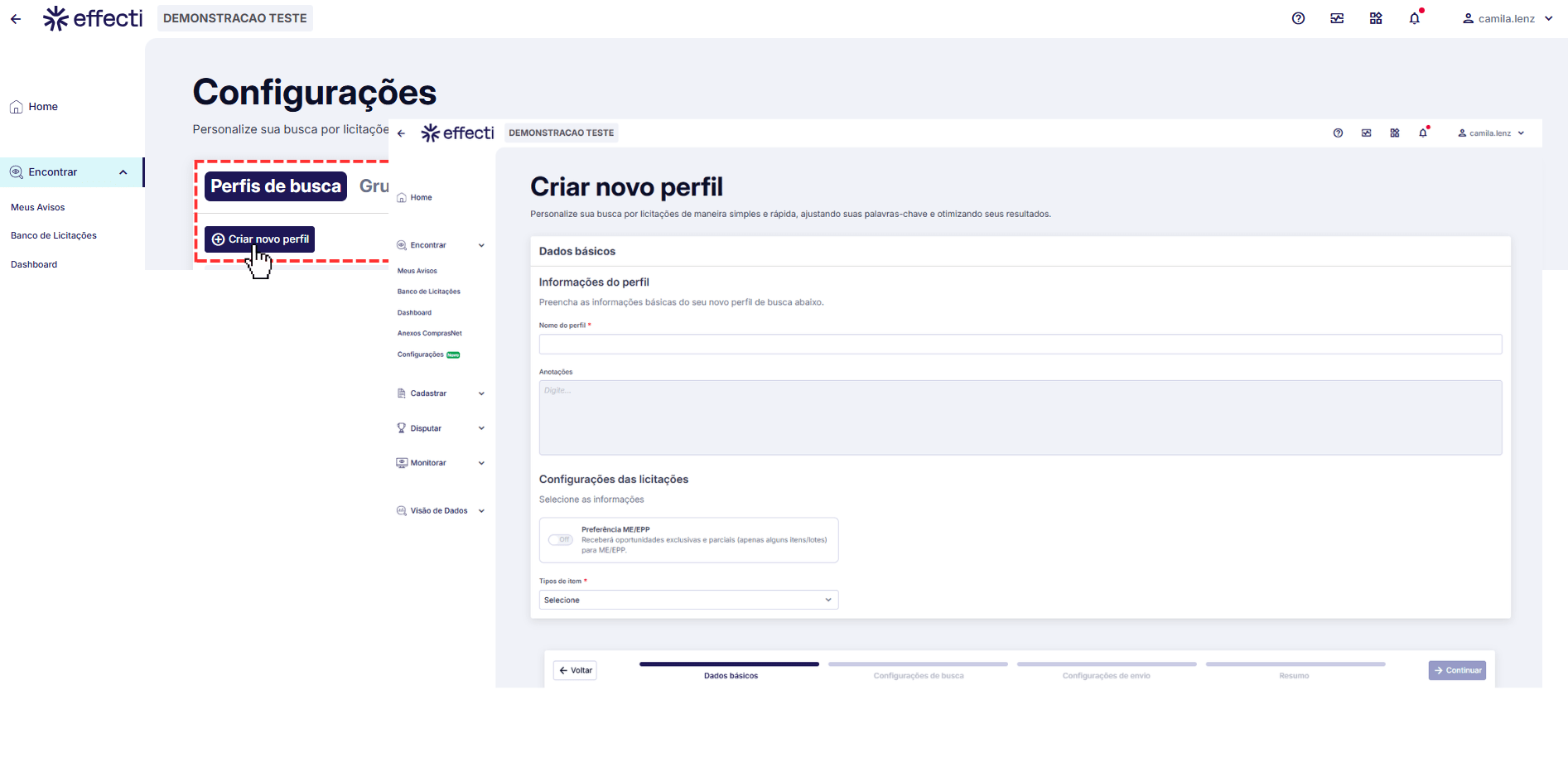
Task: Open notifications bell in the topmost header
Action: click(x=1415, y=18)
